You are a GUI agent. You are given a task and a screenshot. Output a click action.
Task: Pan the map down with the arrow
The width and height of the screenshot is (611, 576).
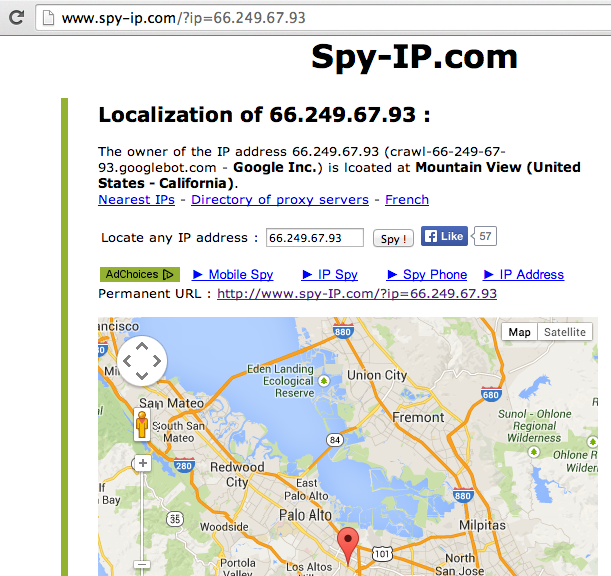[142, 376]
